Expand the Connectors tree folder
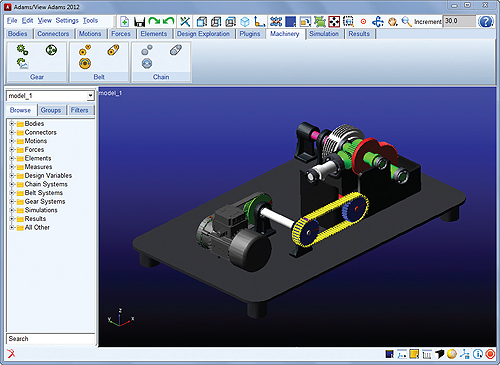This screenshot has height=365, width=500. tap(12, 132)
